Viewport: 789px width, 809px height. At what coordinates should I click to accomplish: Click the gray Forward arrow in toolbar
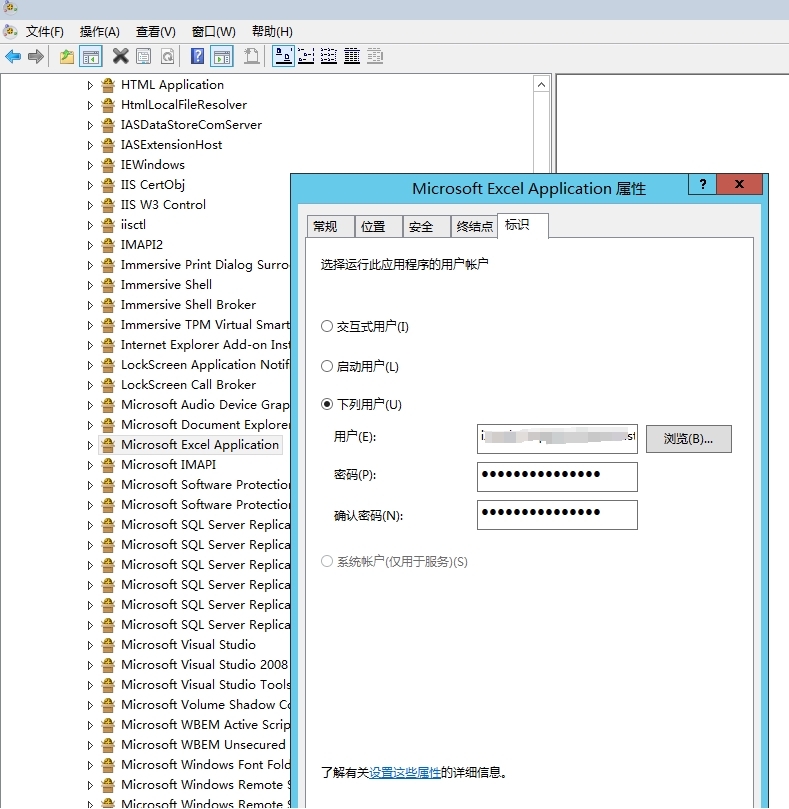tap(36, 56)
